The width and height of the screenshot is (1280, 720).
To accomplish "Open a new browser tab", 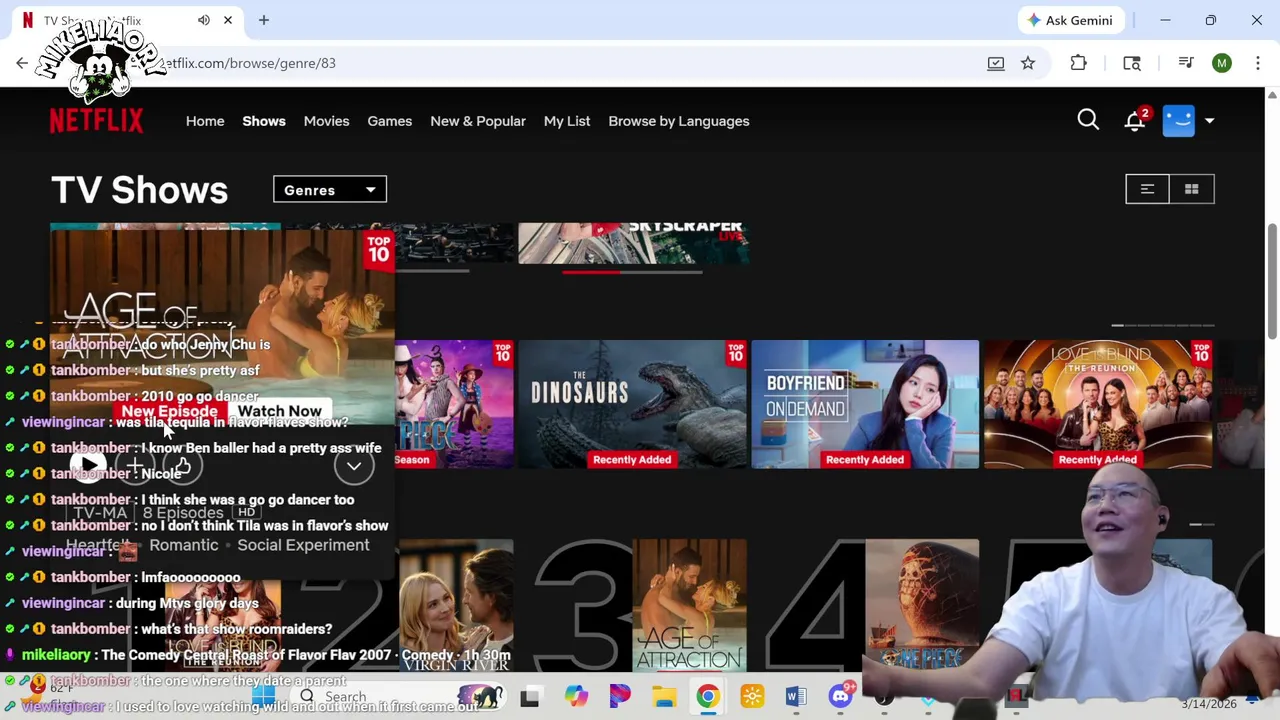I will coord(264,20).
